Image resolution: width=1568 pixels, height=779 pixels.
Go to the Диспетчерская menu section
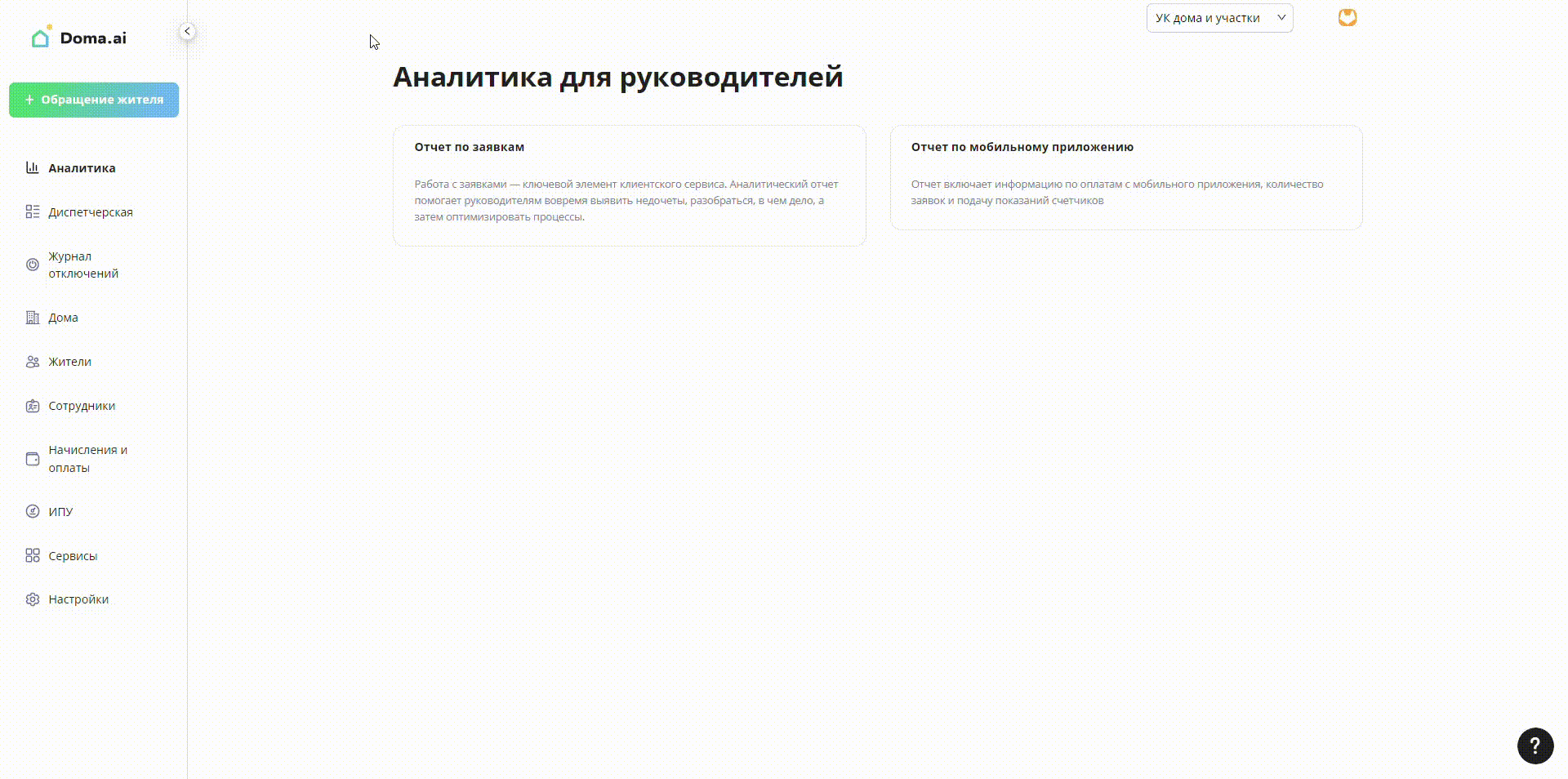[x=91, y=212]
